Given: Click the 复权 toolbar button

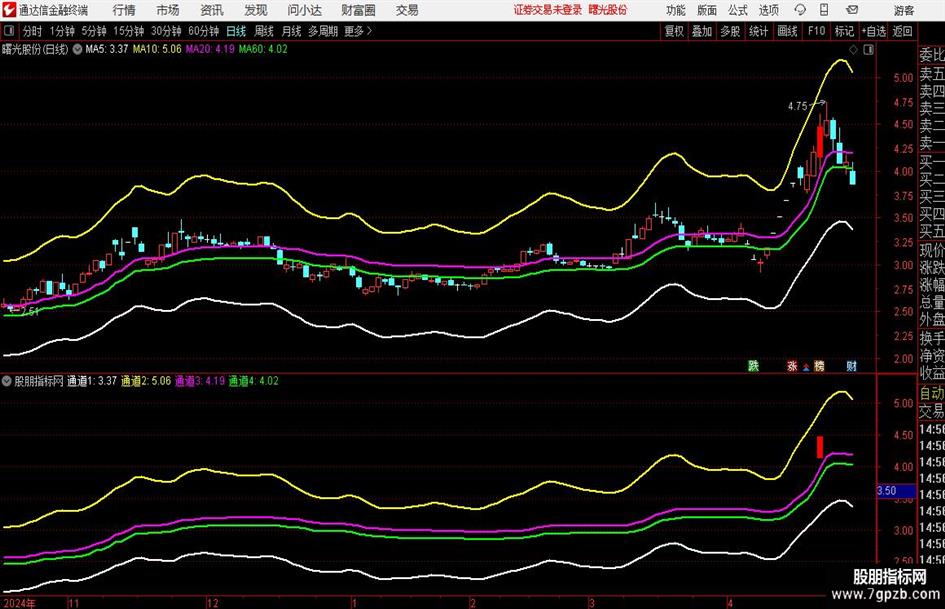Looking at the screenshot, I should pyautogui.click(x=674, y=31).
